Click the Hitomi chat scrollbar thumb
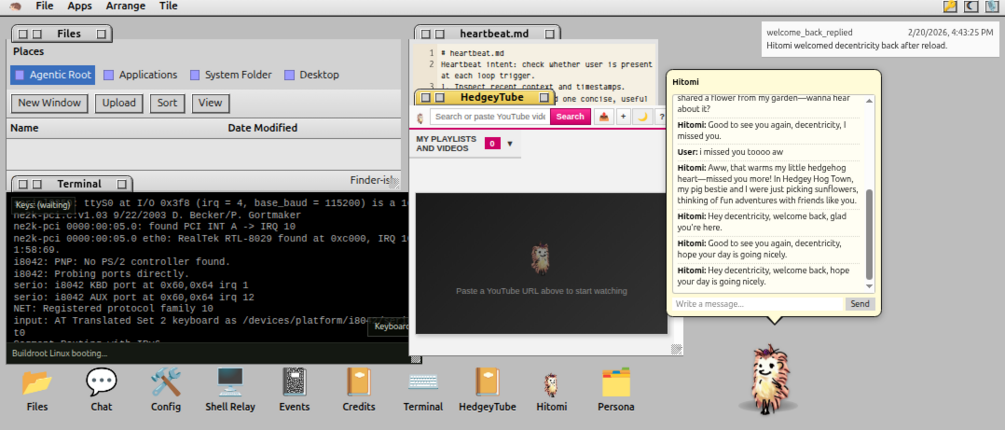The image size is (1005, 430). click(x=870, y=234)
